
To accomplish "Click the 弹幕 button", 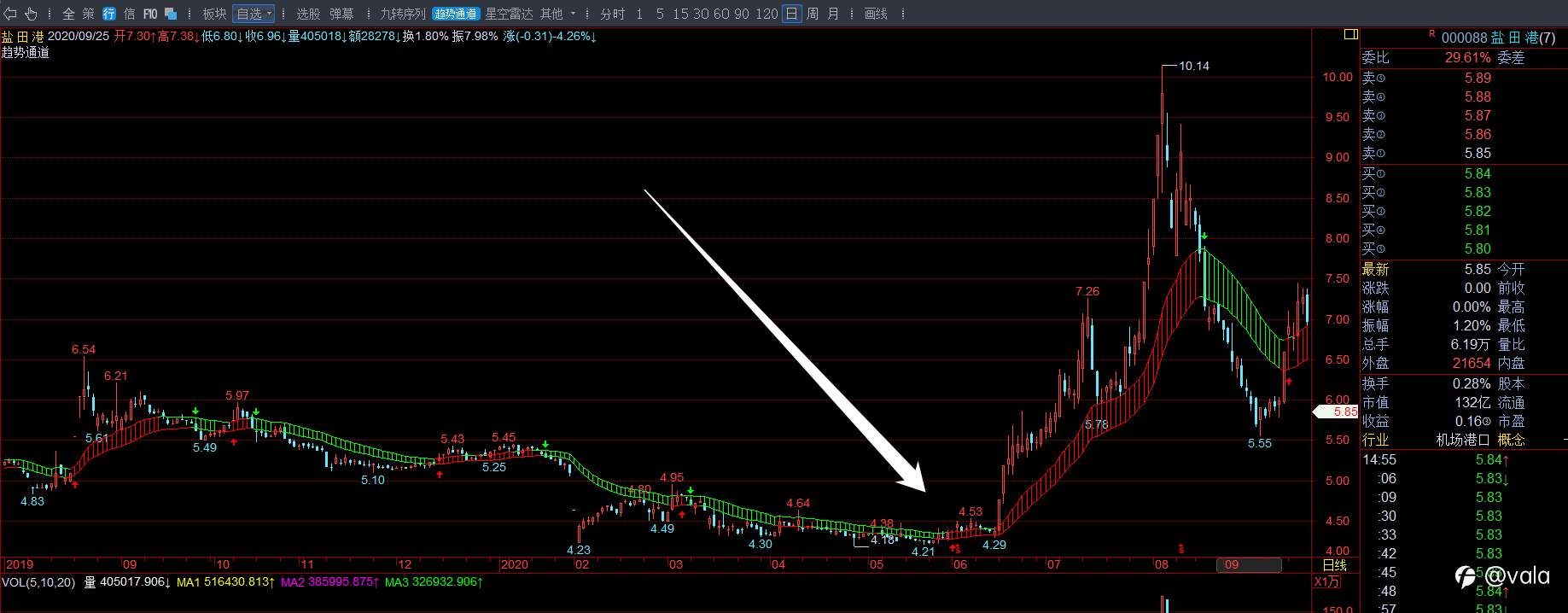I will 341,14.
